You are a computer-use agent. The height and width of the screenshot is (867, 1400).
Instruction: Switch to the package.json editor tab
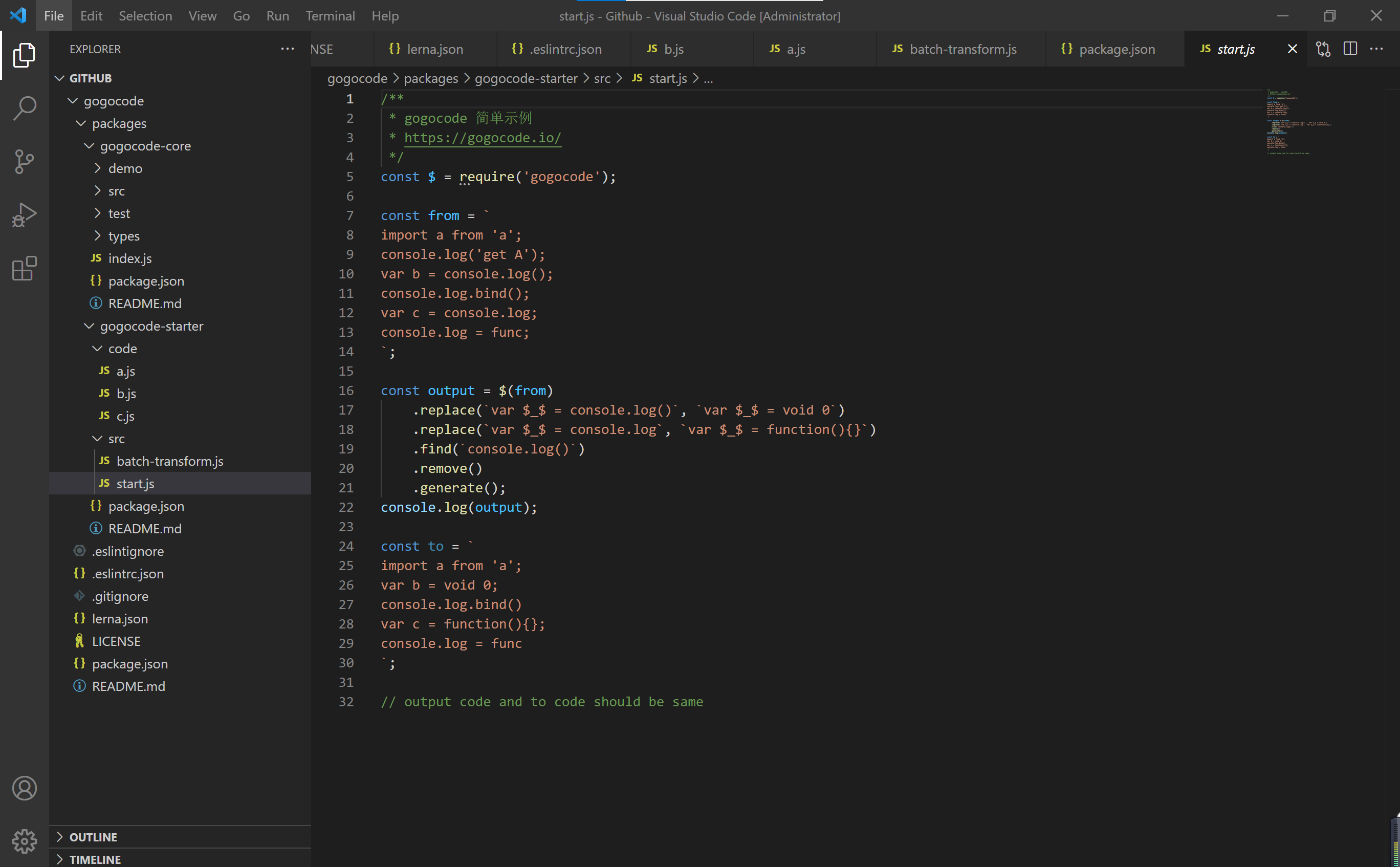(x=1115, y=49)
